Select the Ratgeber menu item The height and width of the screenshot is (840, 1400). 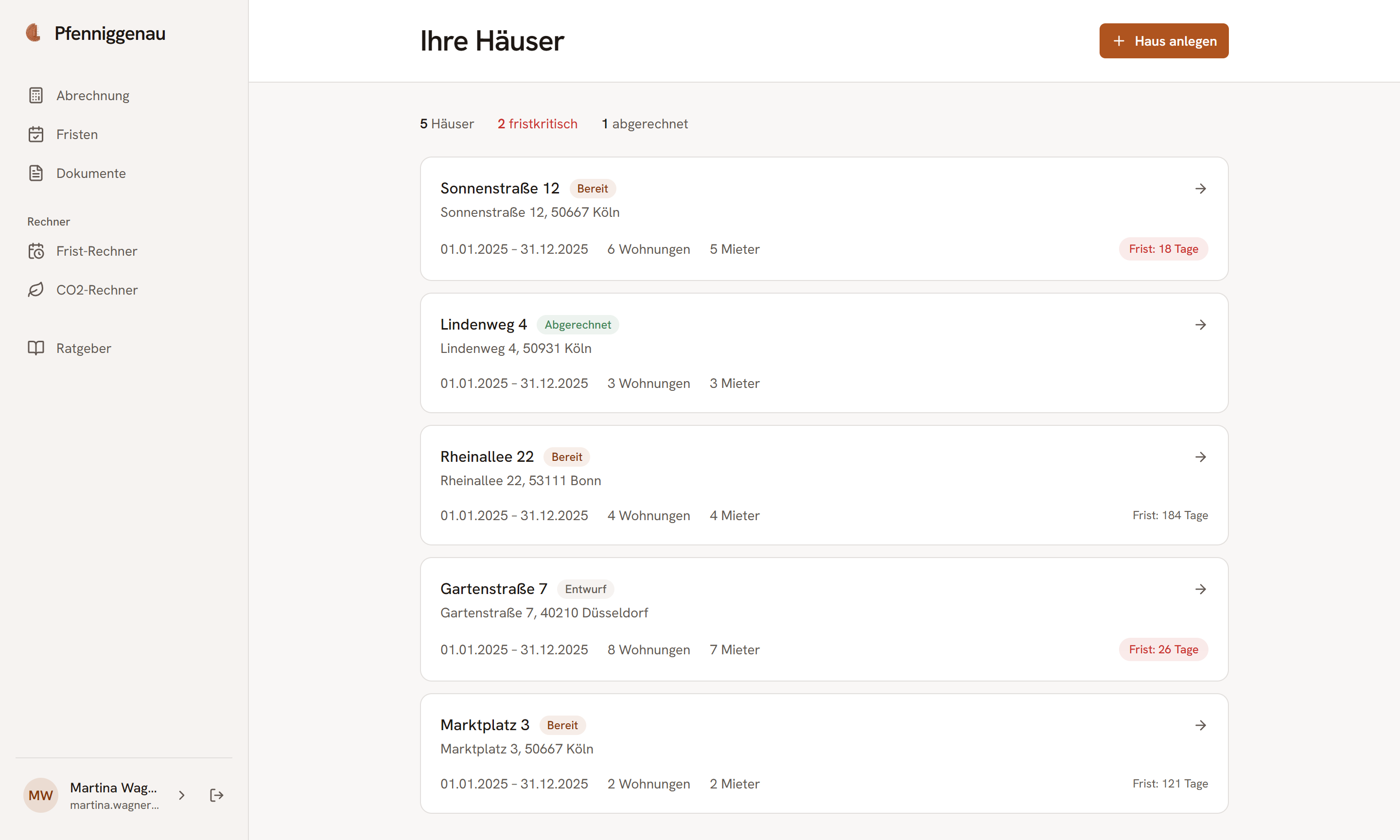[x=124, y=348]
